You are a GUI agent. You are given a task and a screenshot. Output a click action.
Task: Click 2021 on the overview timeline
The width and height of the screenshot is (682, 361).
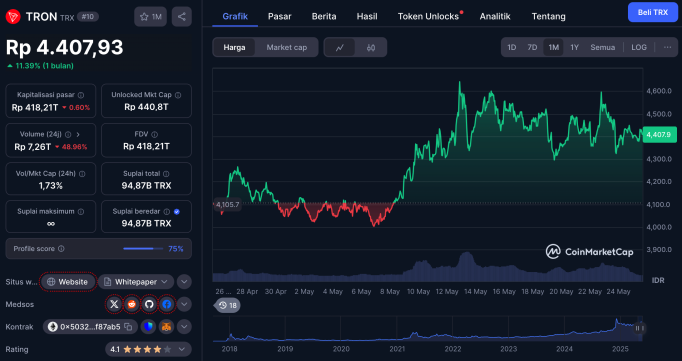[397, 349]
